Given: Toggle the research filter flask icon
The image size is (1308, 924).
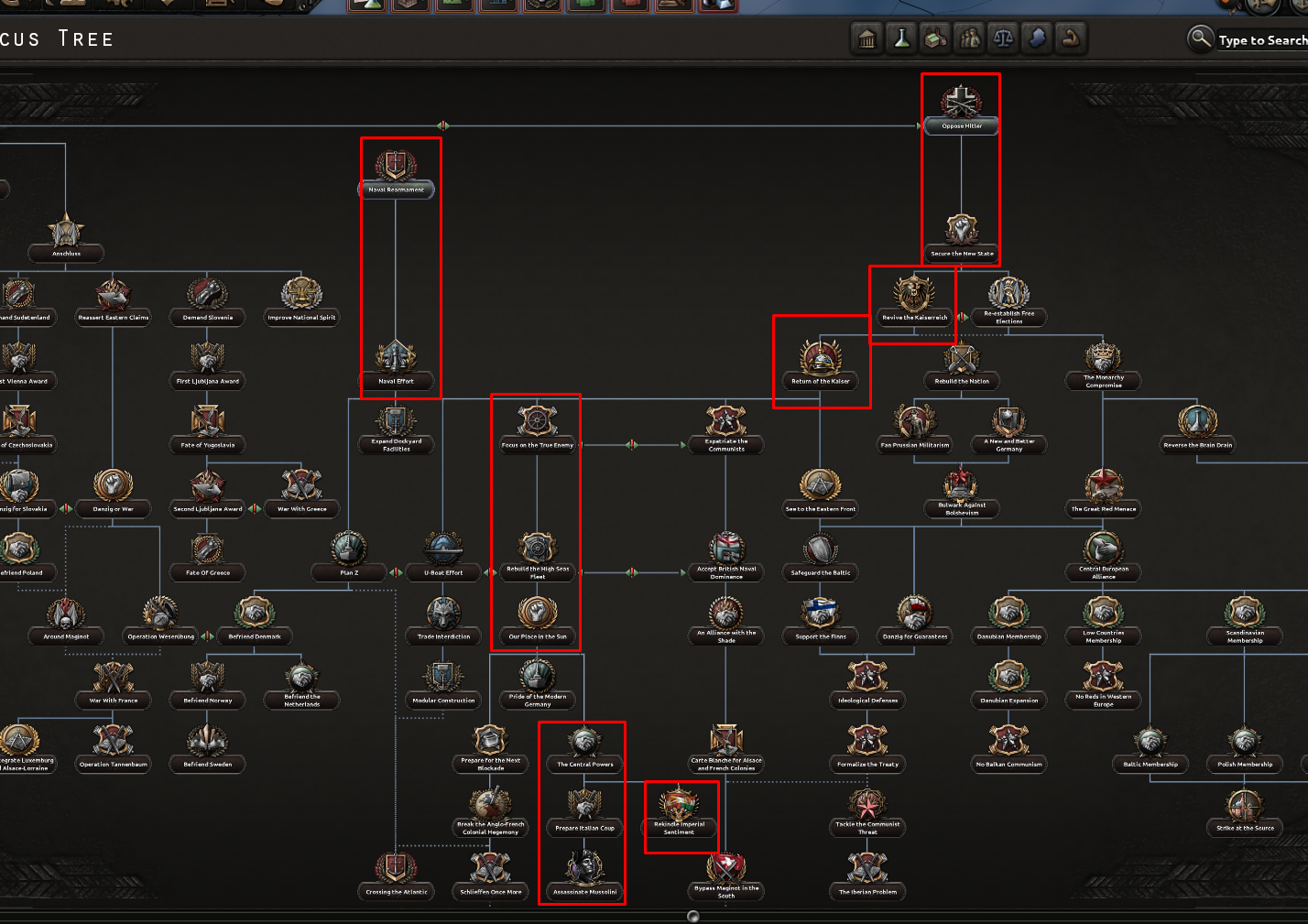Looking at the screenshot, I should click(901, 38).
